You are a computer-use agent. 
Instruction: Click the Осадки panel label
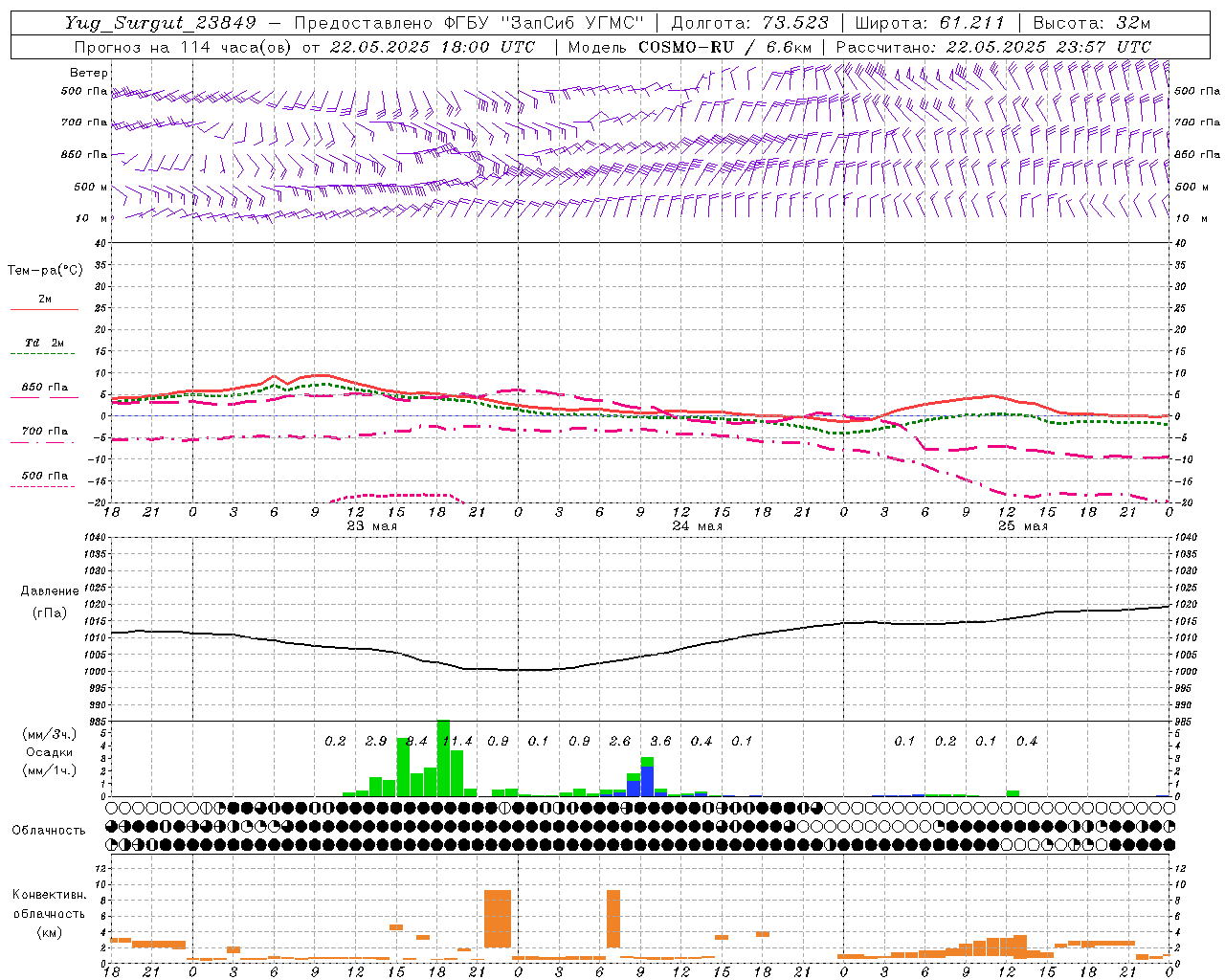coord(49,752)
